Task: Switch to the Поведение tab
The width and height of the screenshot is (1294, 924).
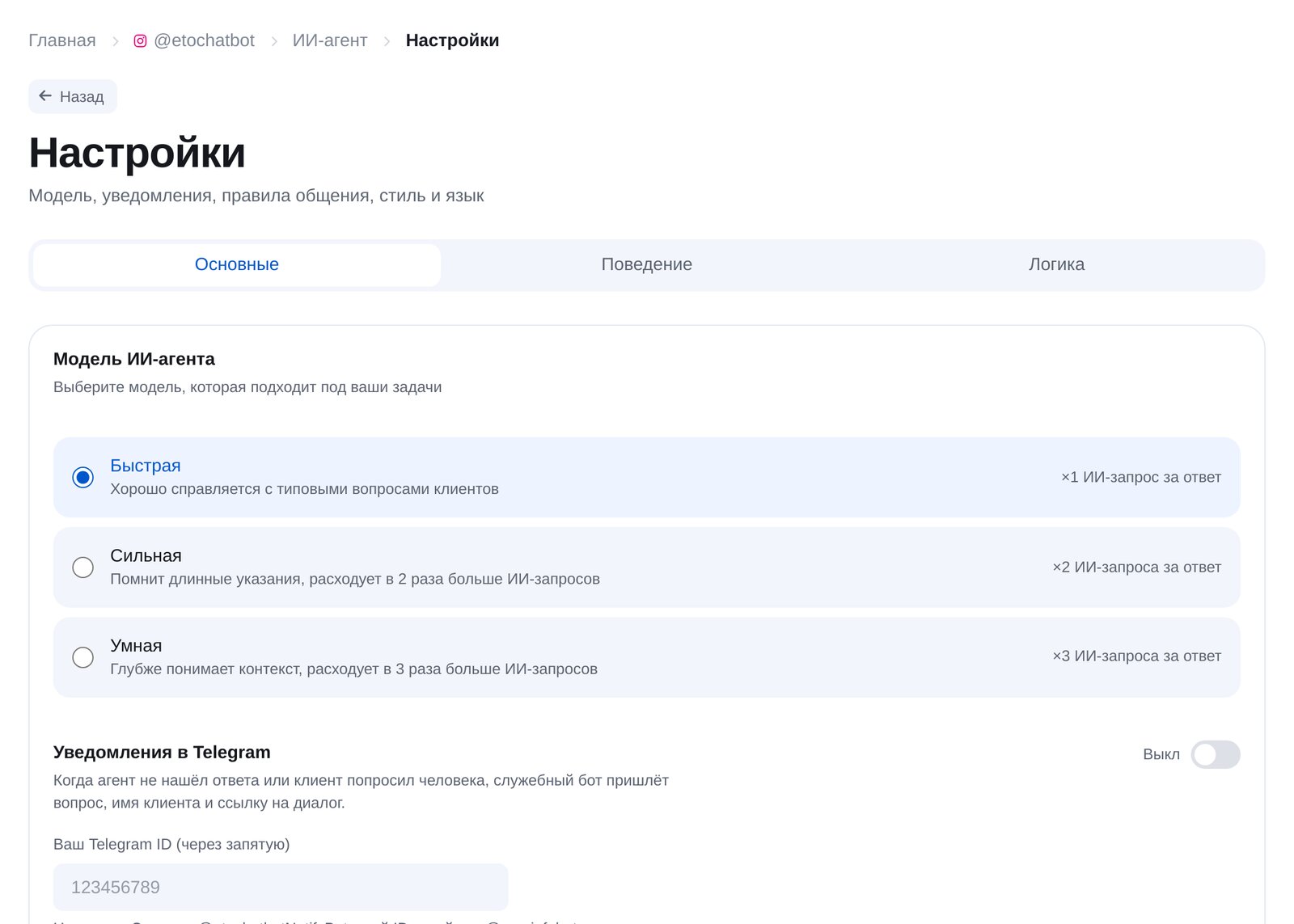Action: point(647,264)
